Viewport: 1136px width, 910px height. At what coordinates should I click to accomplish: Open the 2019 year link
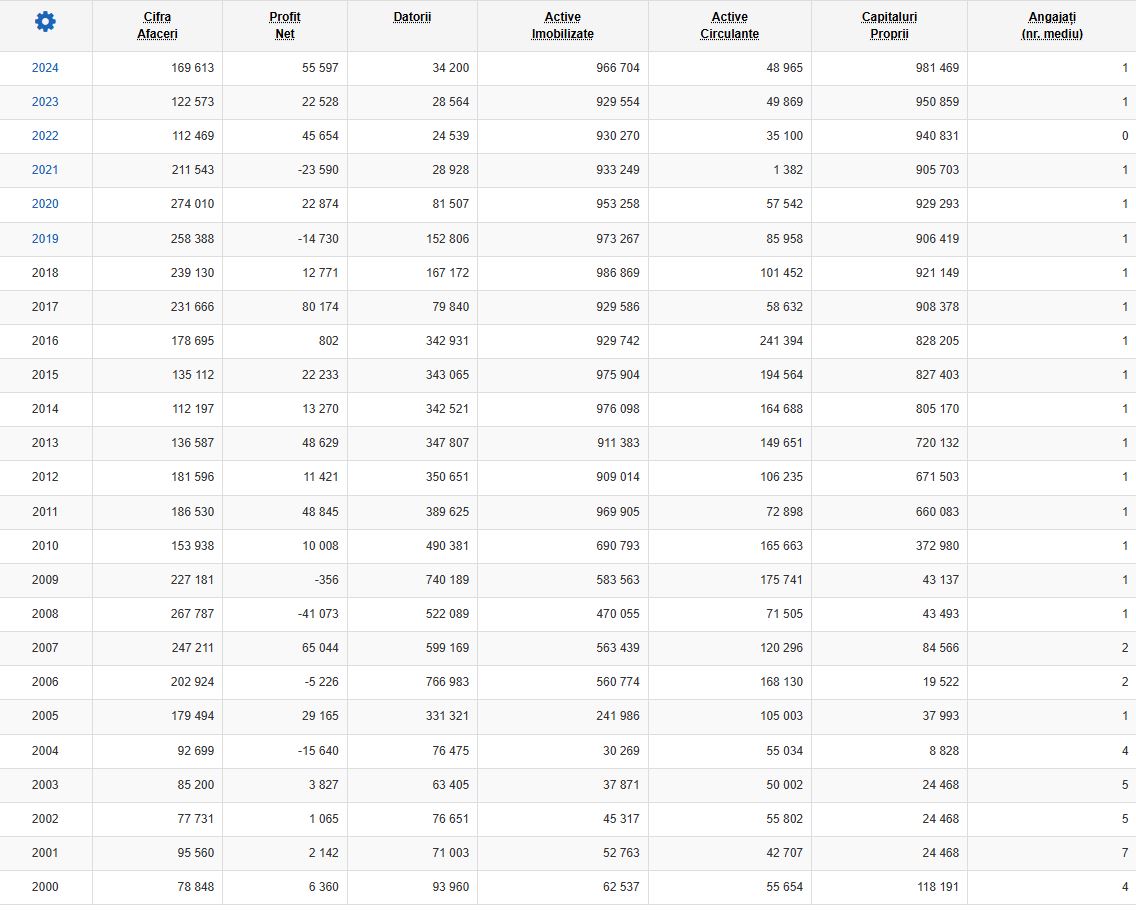(x=45, y=239)
